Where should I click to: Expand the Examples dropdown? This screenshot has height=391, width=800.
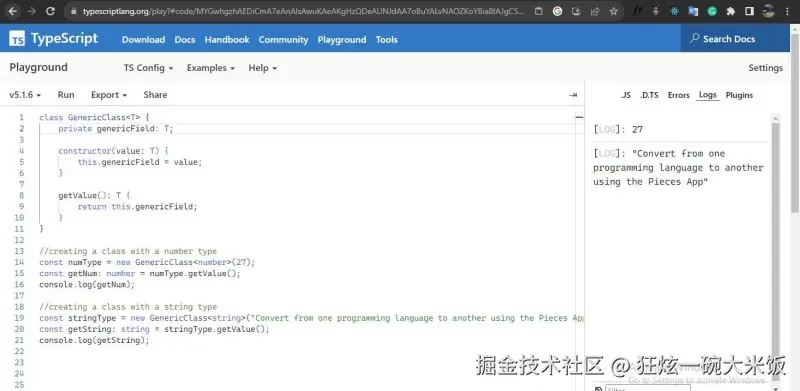211,68
